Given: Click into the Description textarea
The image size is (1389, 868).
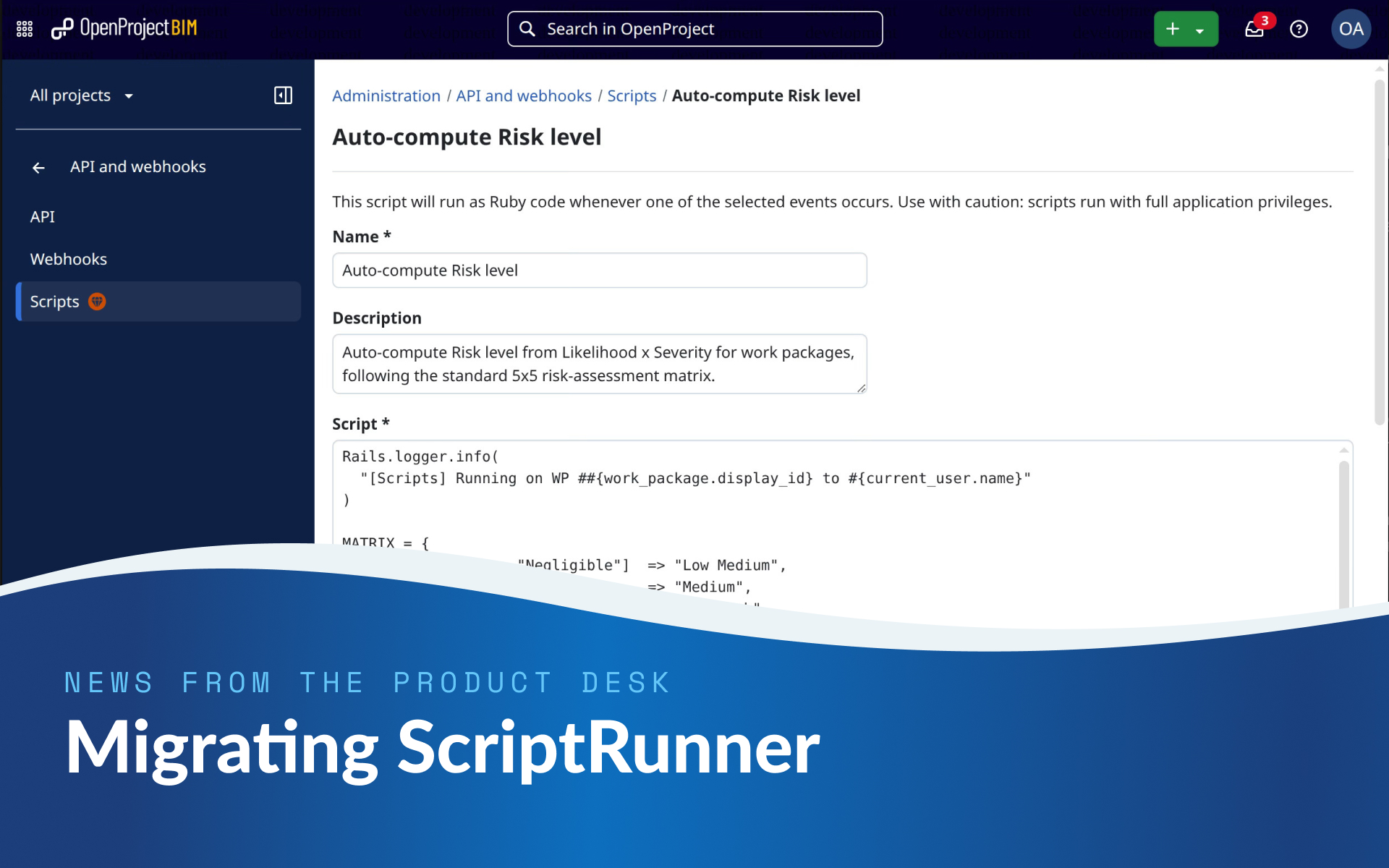Looking at the screenshot, I should 599,364.
